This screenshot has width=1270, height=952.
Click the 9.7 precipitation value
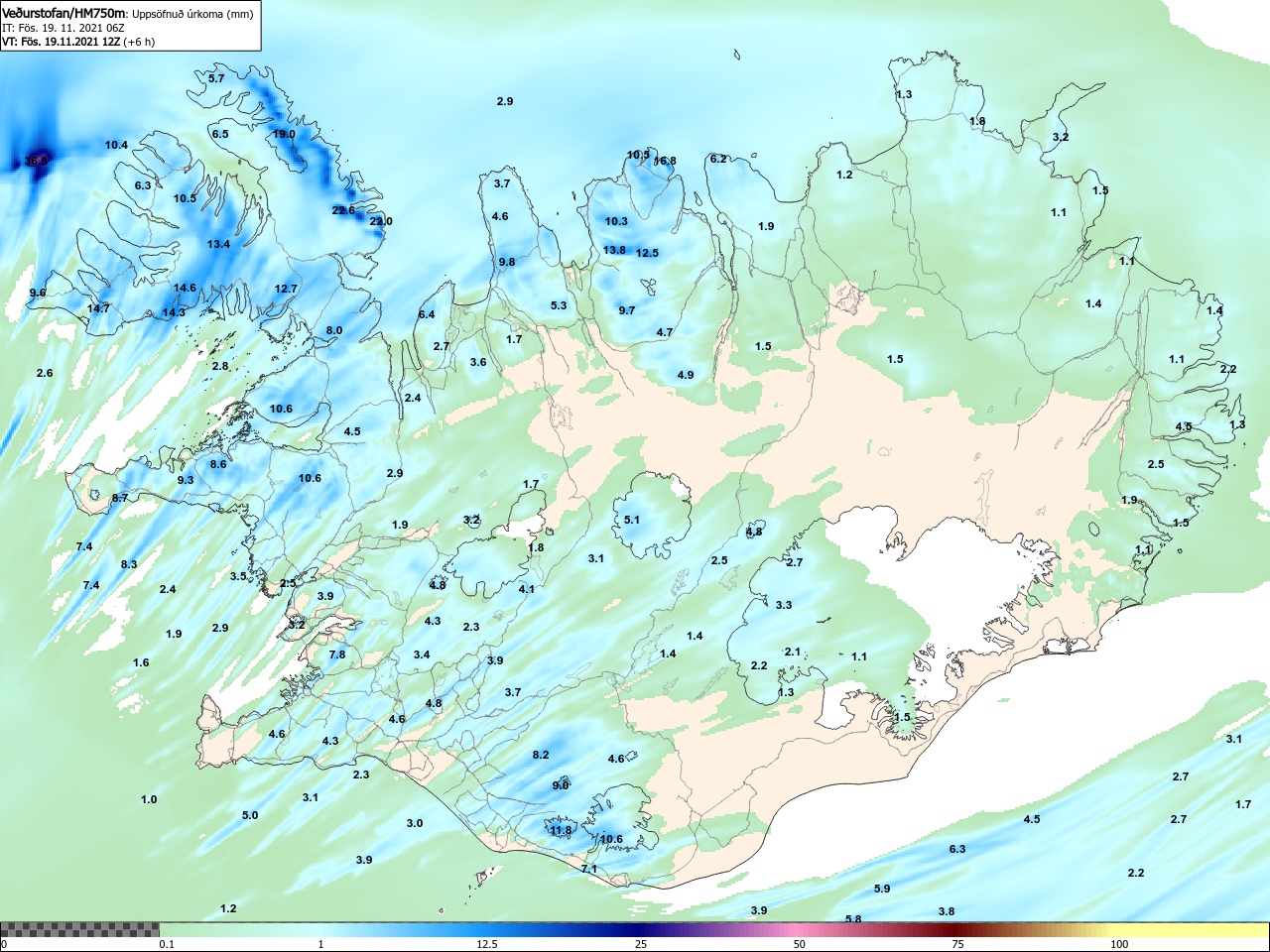(x=627, y=310)
